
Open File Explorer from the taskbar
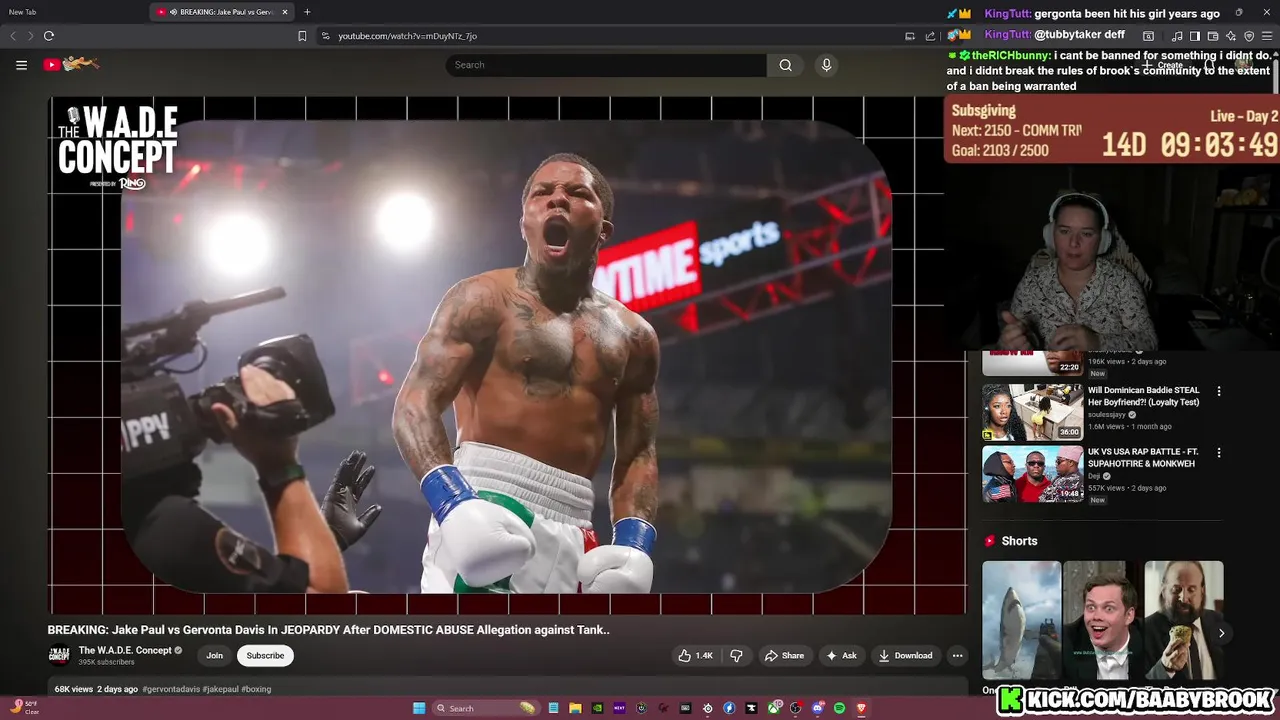point(575,708)
